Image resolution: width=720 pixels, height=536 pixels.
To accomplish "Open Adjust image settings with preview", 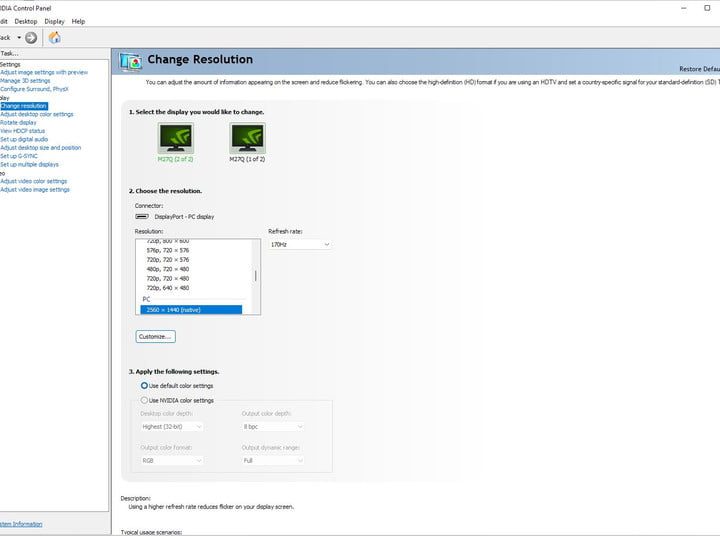I will tap(44, 72).
